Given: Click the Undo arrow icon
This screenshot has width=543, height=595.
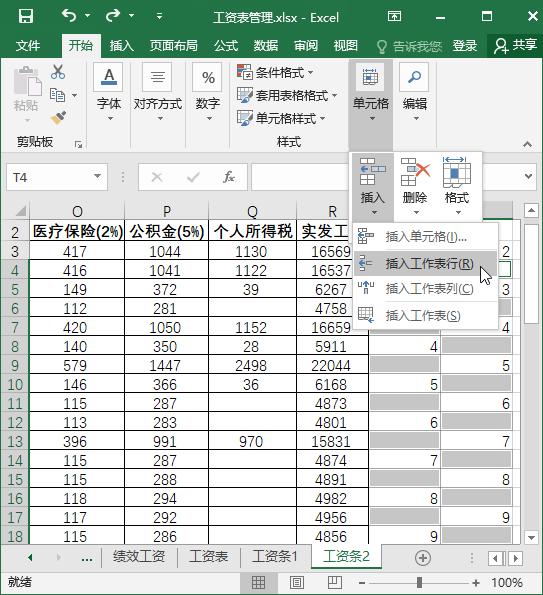Looking at the screenshot, I should [69, 16].
